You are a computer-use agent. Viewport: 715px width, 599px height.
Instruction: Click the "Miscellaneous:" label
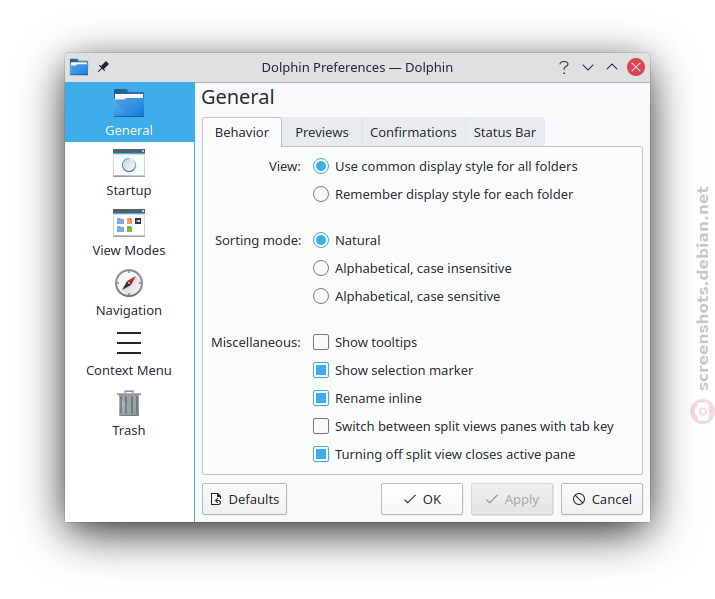(x=256, y=342)
